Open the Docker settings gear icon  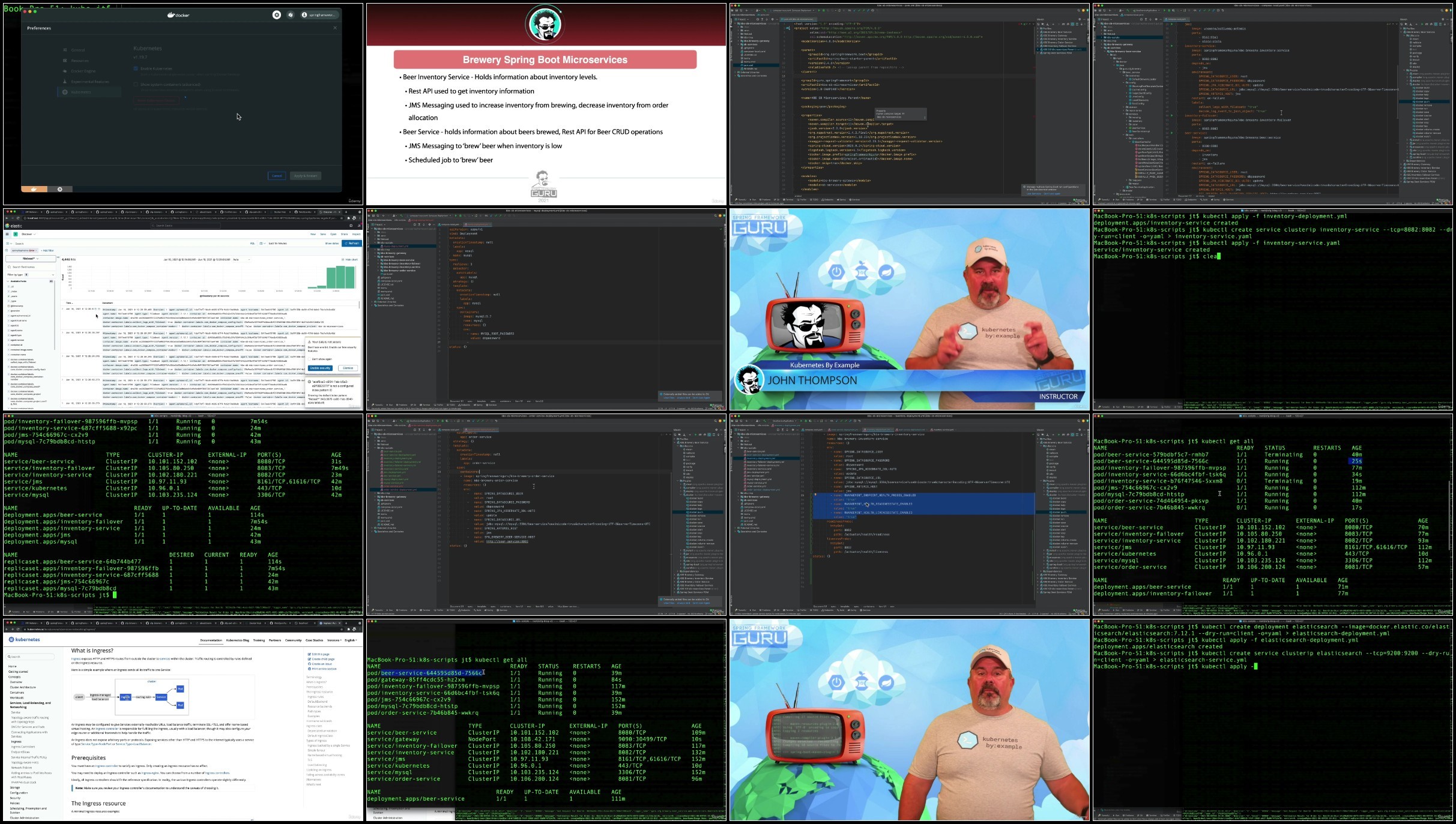pyautogui.click(x=277, y=15)
